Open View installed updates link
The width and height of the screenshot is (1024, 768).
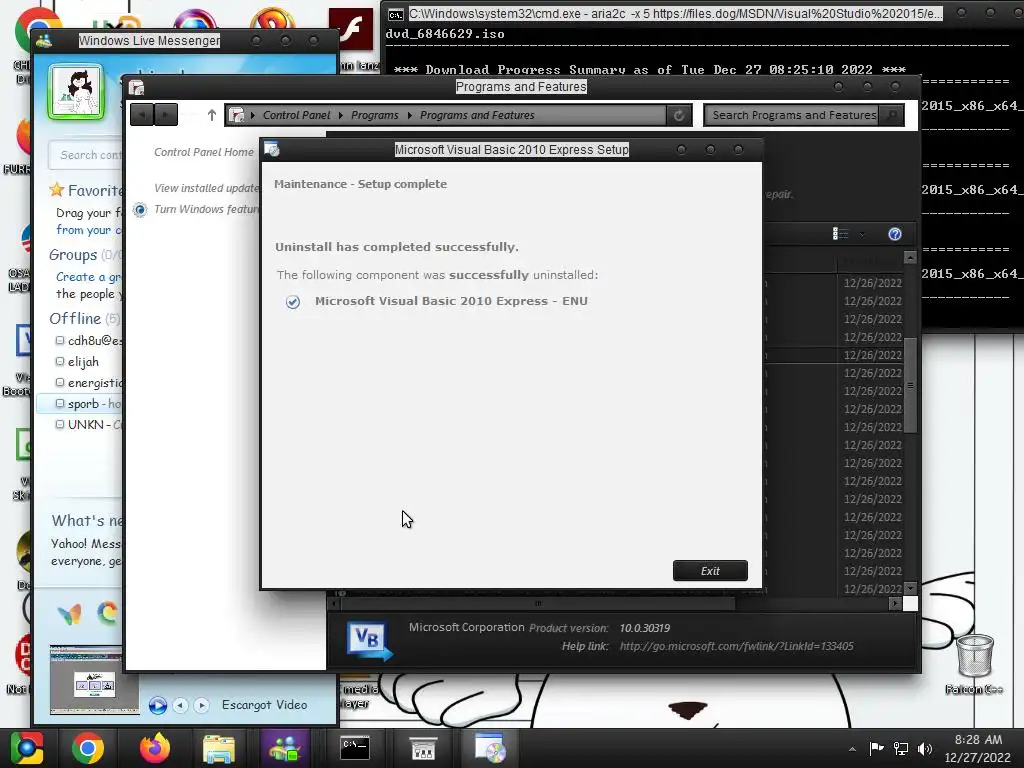(x=206, y=188)
